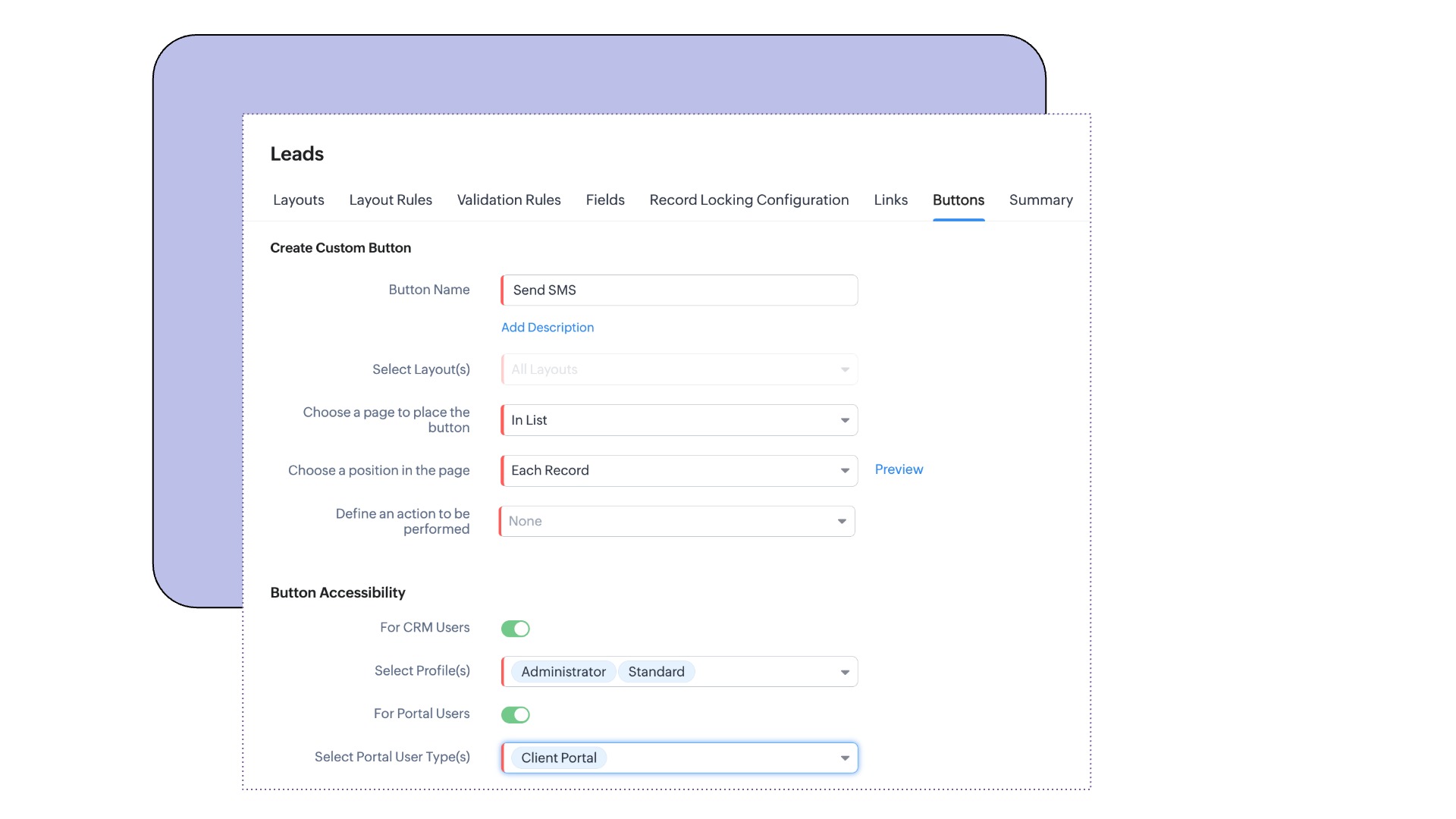
Task: Click the Add Description link
Action: tap(548, 328)
